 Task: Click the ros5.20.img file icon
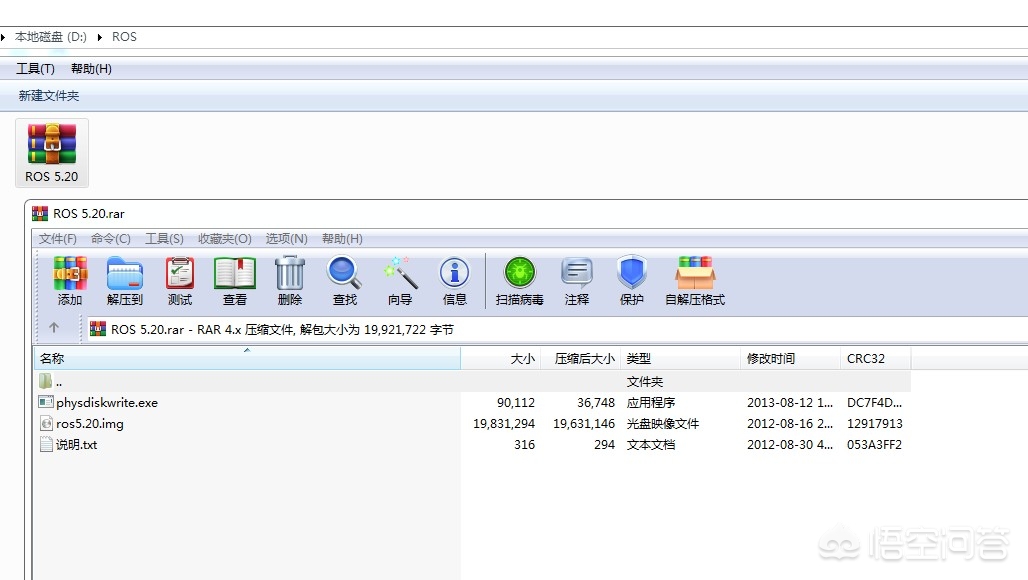(x=46, y=423)
